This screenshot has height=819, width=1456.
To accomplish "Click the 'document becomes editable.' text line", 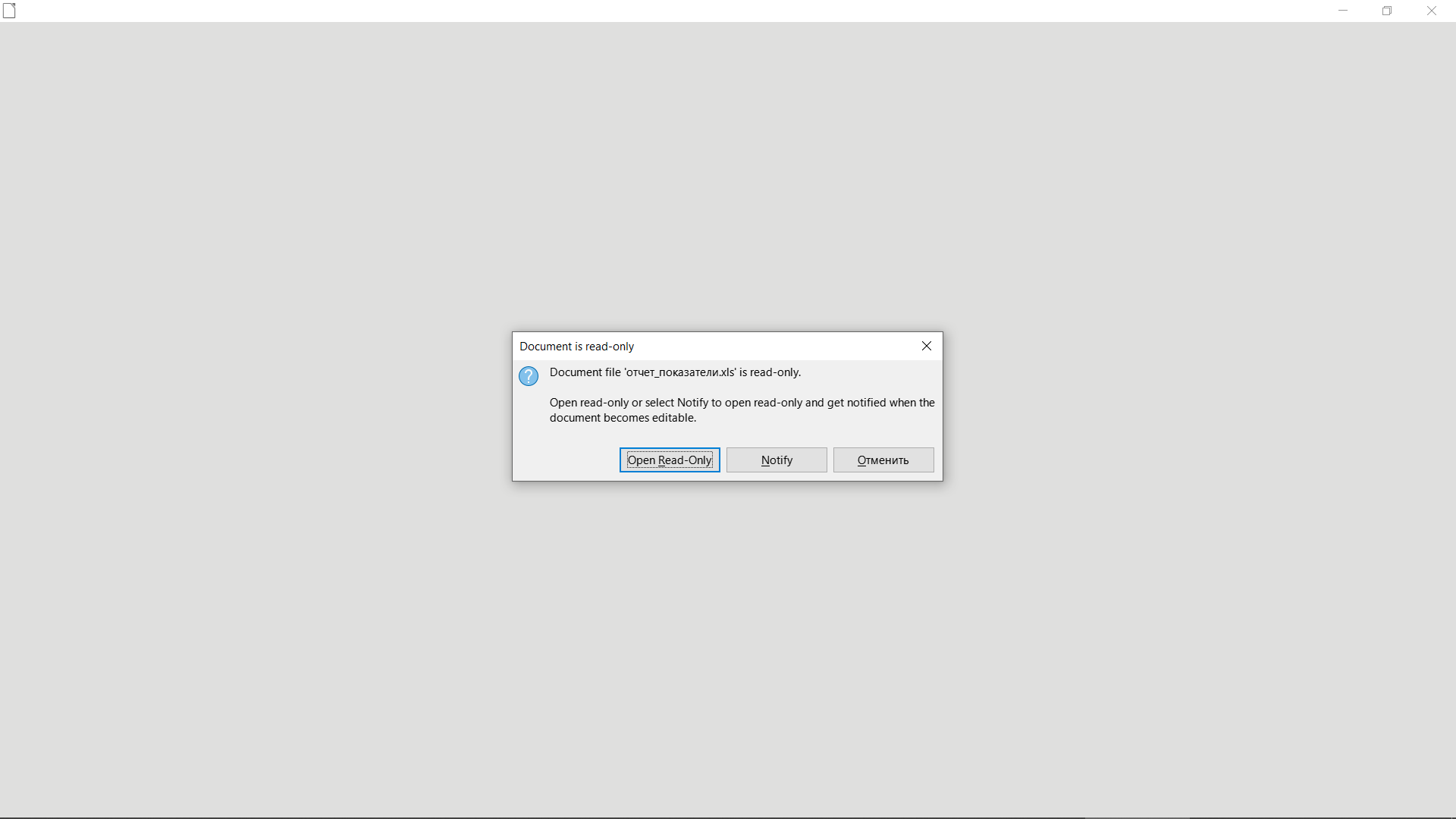I will point(623,418).
